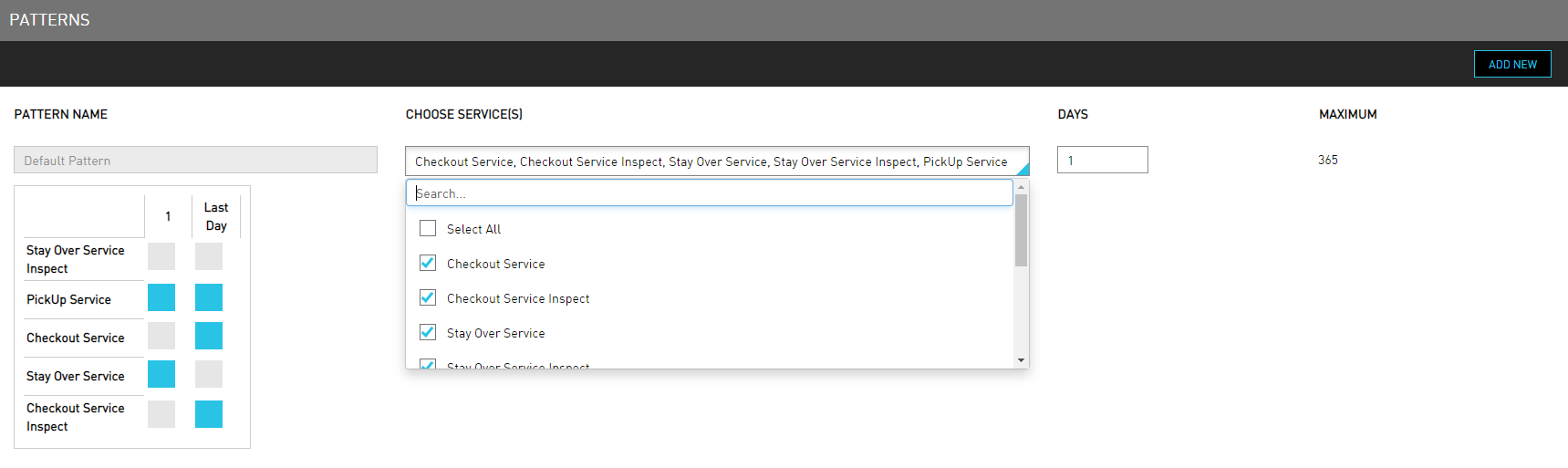Click the Default Pattern name field
1568x468 pixels.
click(x=195, y=161)
